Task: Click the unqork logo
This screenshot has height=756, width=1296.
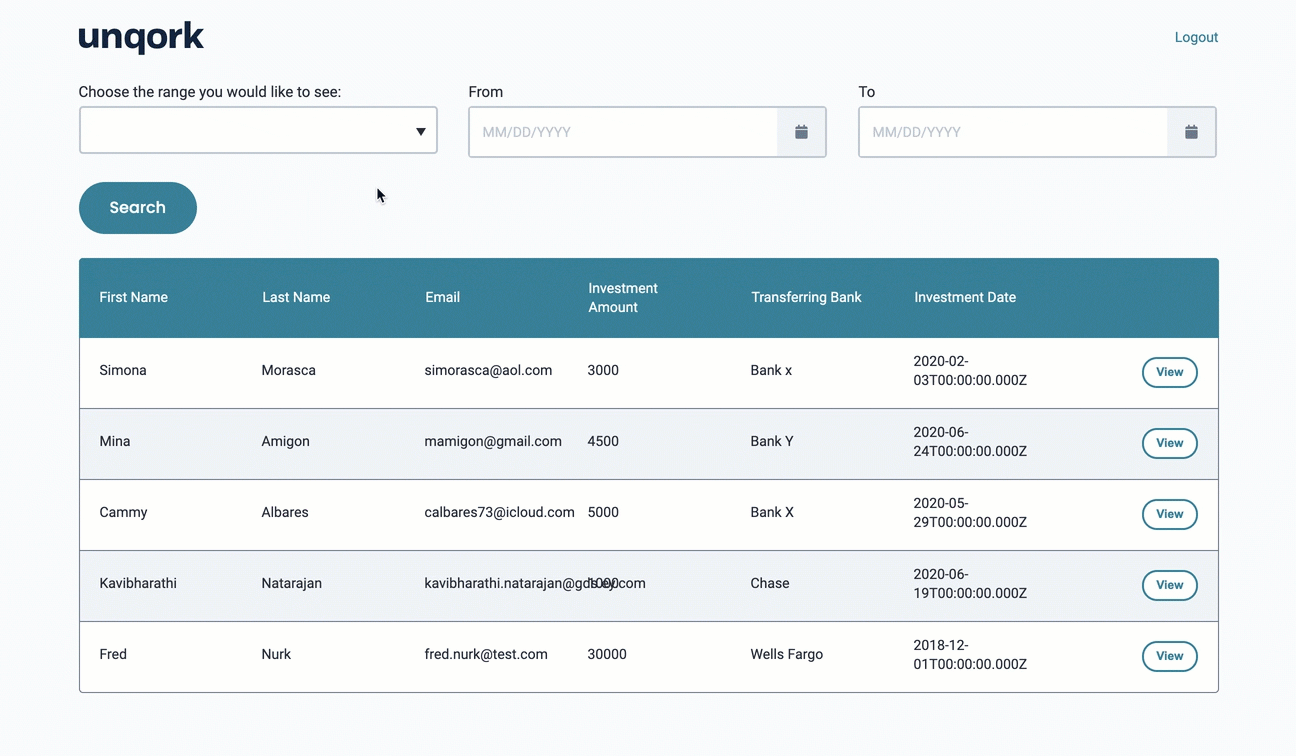Action: [141, 38]
